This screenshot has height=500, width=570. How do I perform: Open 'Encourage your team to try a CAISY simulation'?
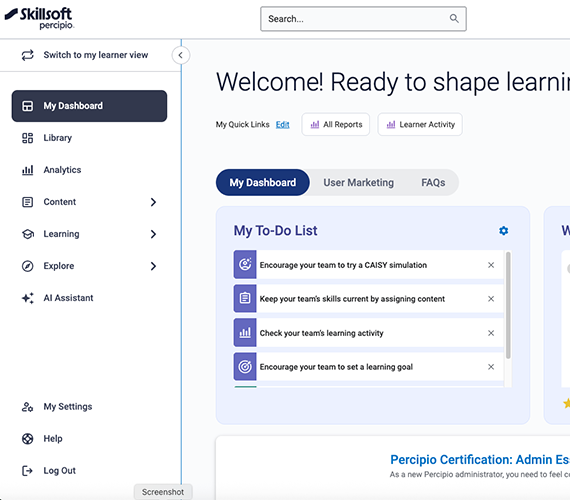click(x=343, y=265)
